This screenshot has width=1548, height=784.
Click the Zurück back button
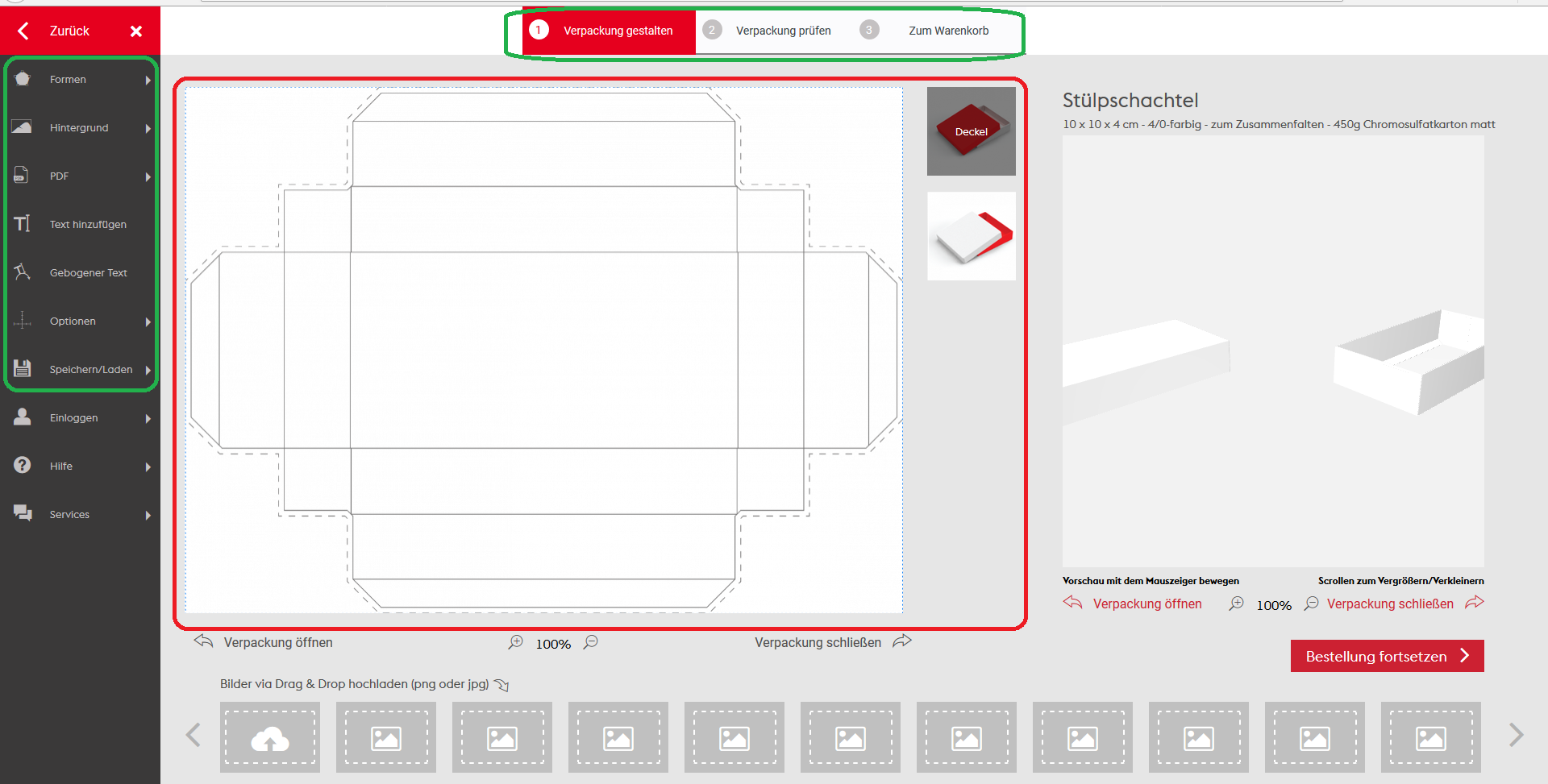[x=56, y=31]
